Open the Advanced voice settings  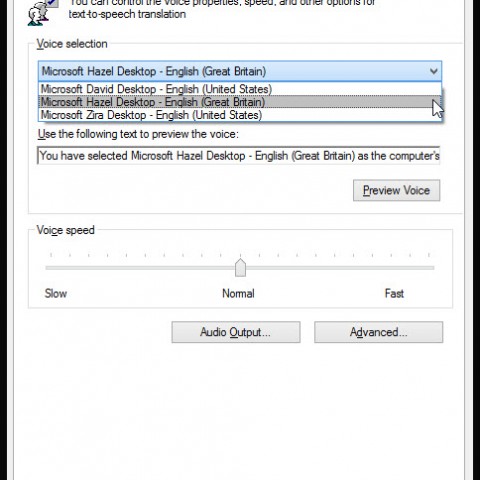[x=379, y=332]
